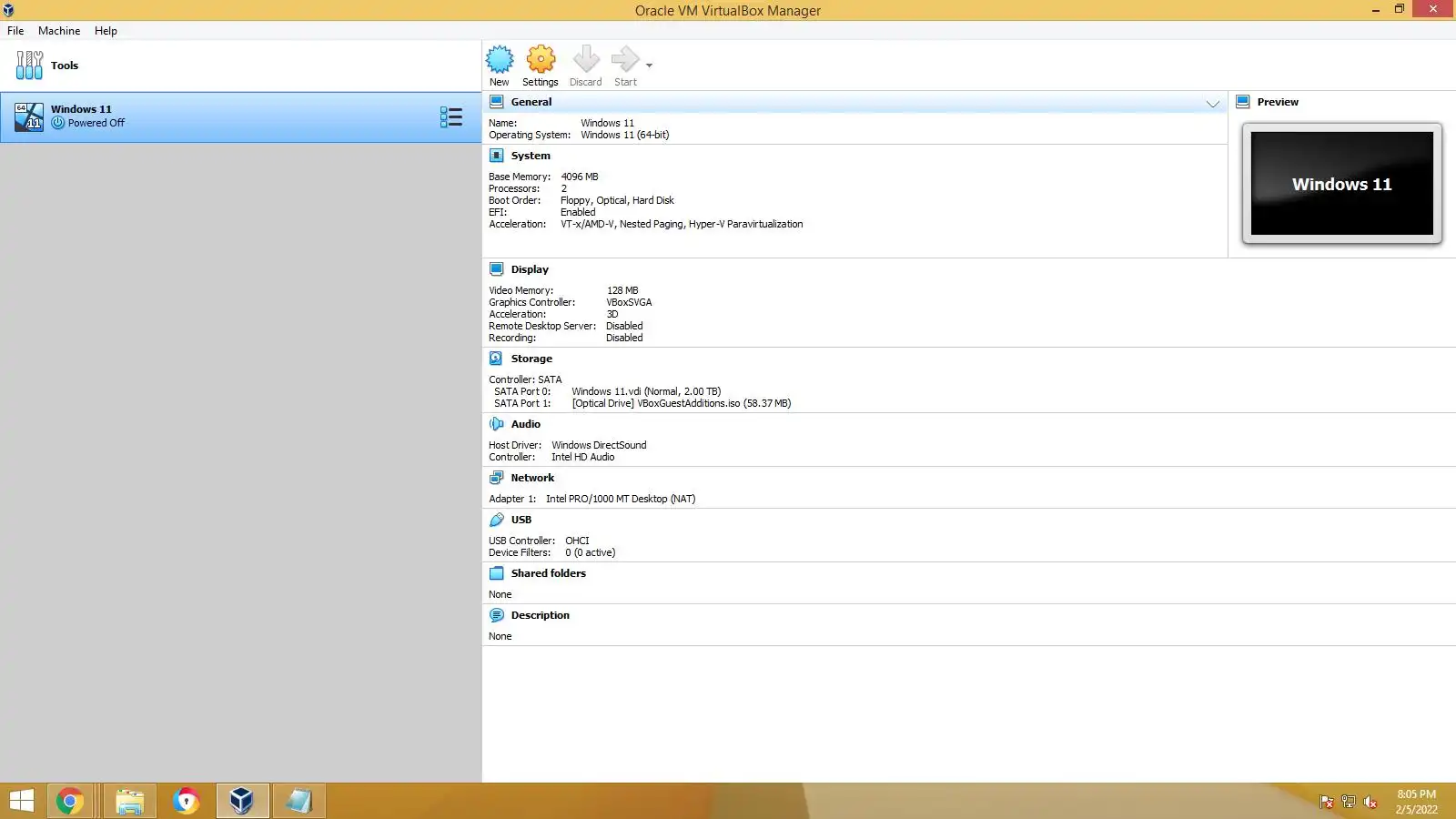Screen dimensions: 1456x819
Task: Open the Shared folders heading link
Action: [x=549, y=573]
